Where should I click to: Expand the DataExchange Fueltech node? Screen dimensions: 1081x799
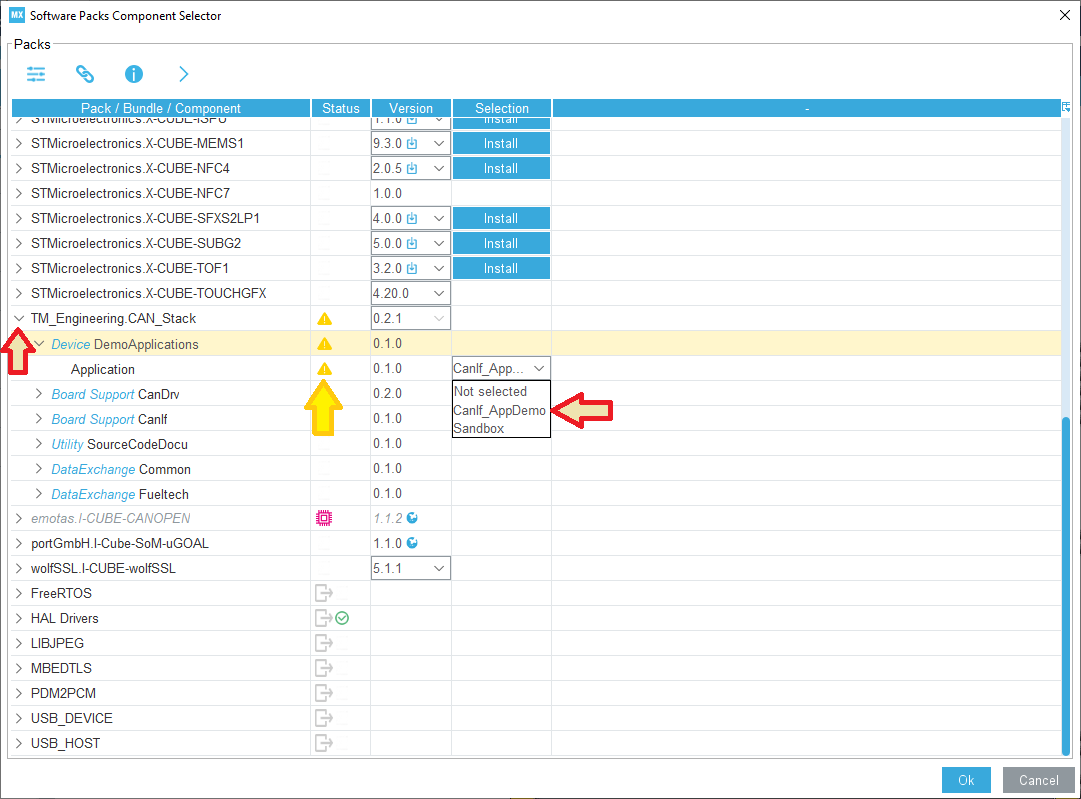tap(39, 494)
